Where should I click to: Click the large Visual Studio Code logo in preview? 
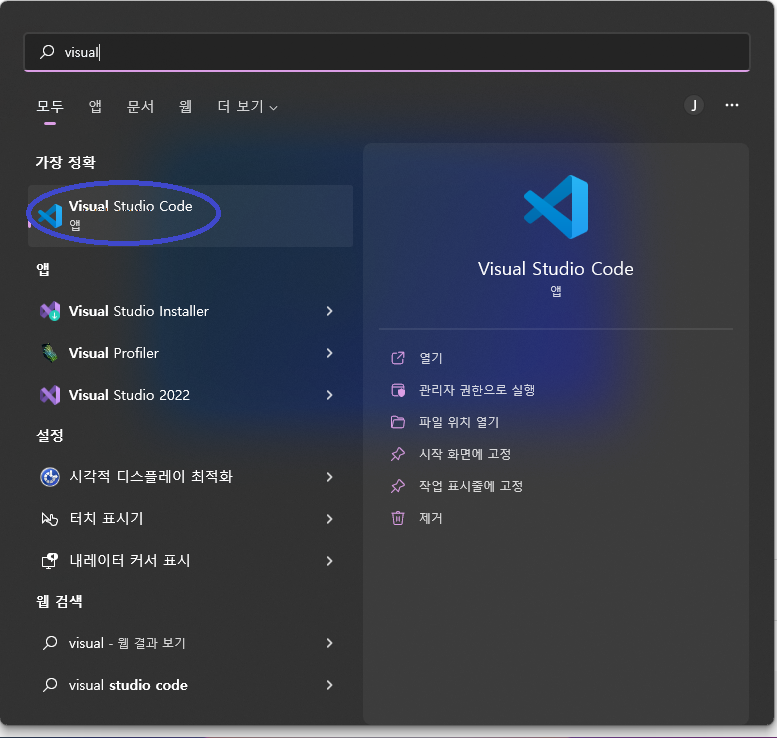click(x=556, y=207)
